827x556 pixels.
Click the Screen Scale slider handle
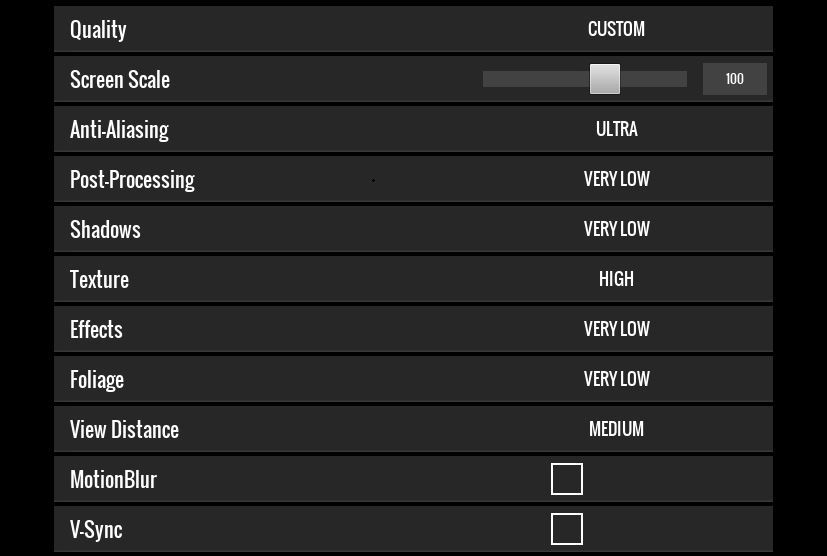pos(604,79)
